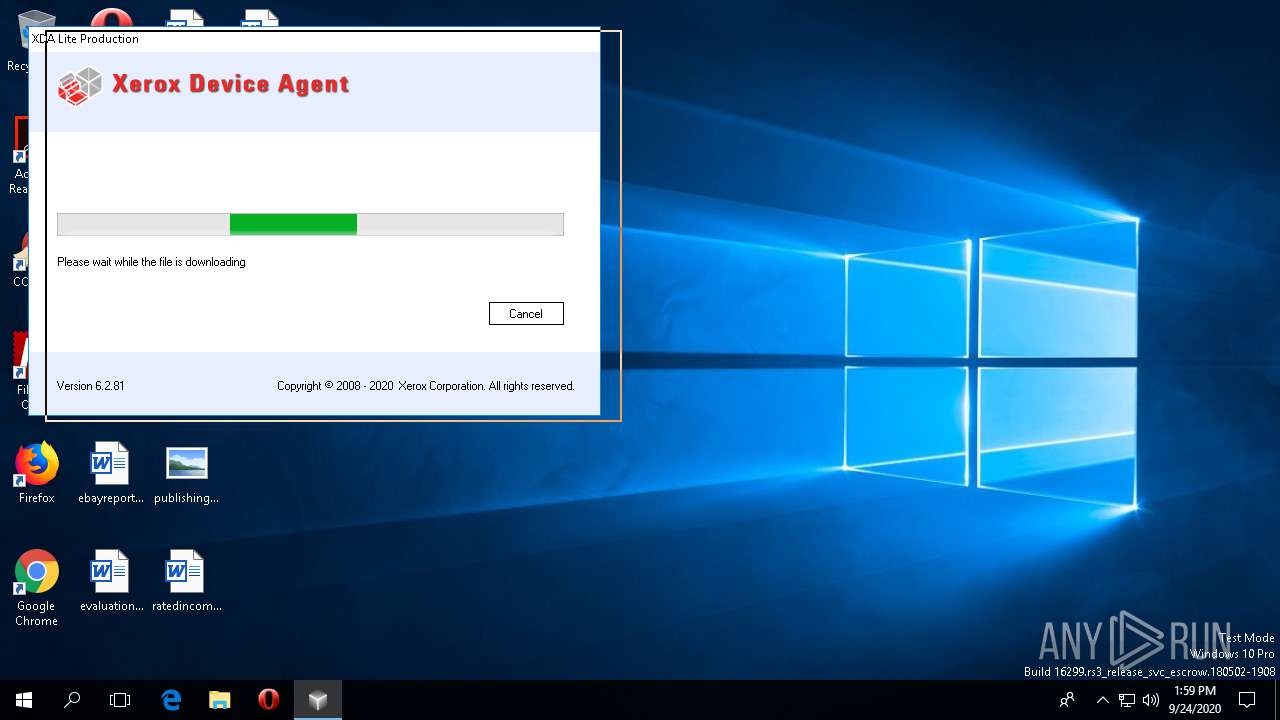Open taskbar search
Viewport: 1280px width, 720px height.
tap(72, 700)
